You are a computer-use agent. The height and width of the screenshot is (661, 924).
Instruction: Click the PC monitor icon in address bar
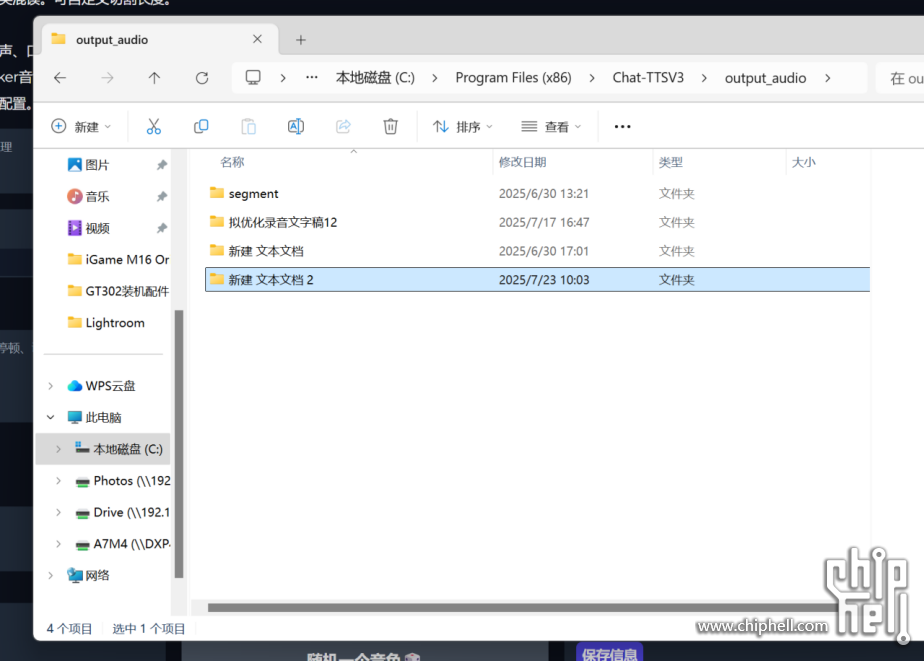click(x=253, y=78)
